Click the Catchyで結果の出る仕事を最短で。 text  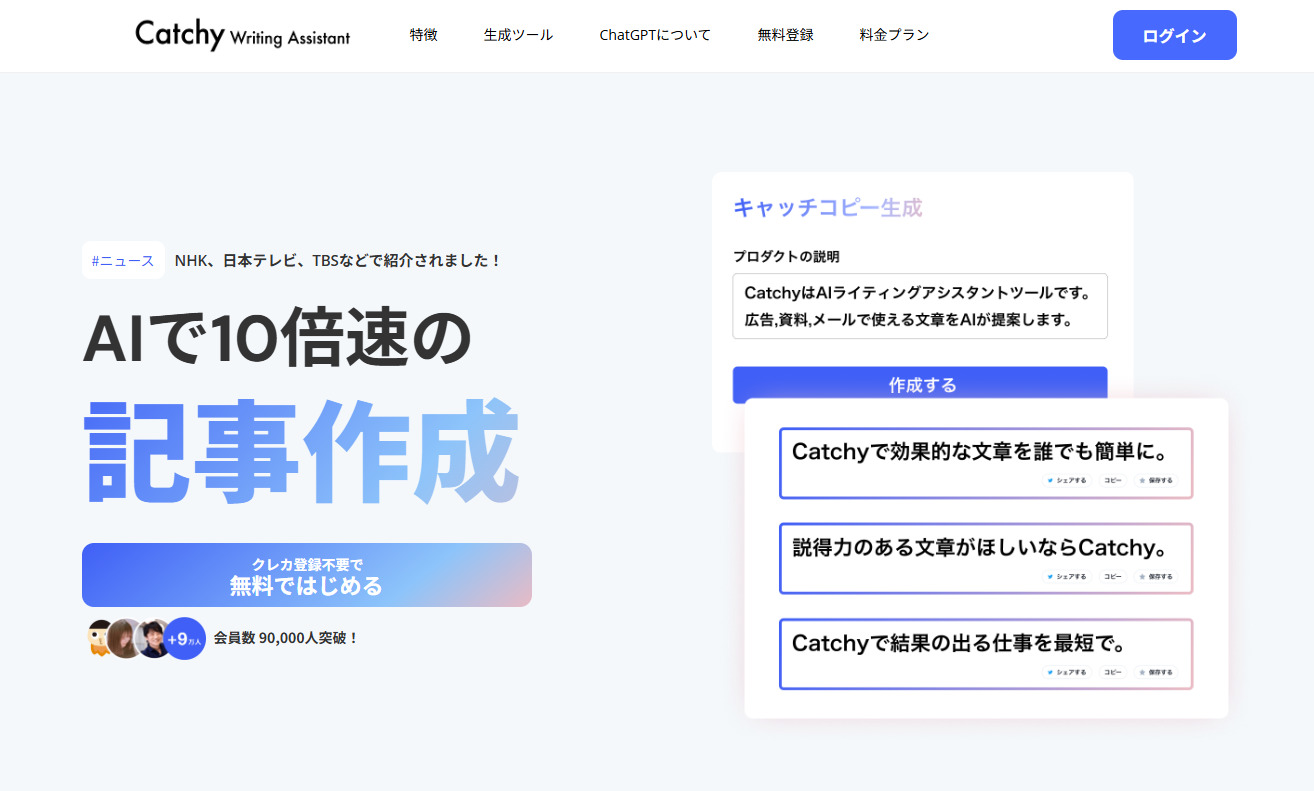tap(959, 643)
